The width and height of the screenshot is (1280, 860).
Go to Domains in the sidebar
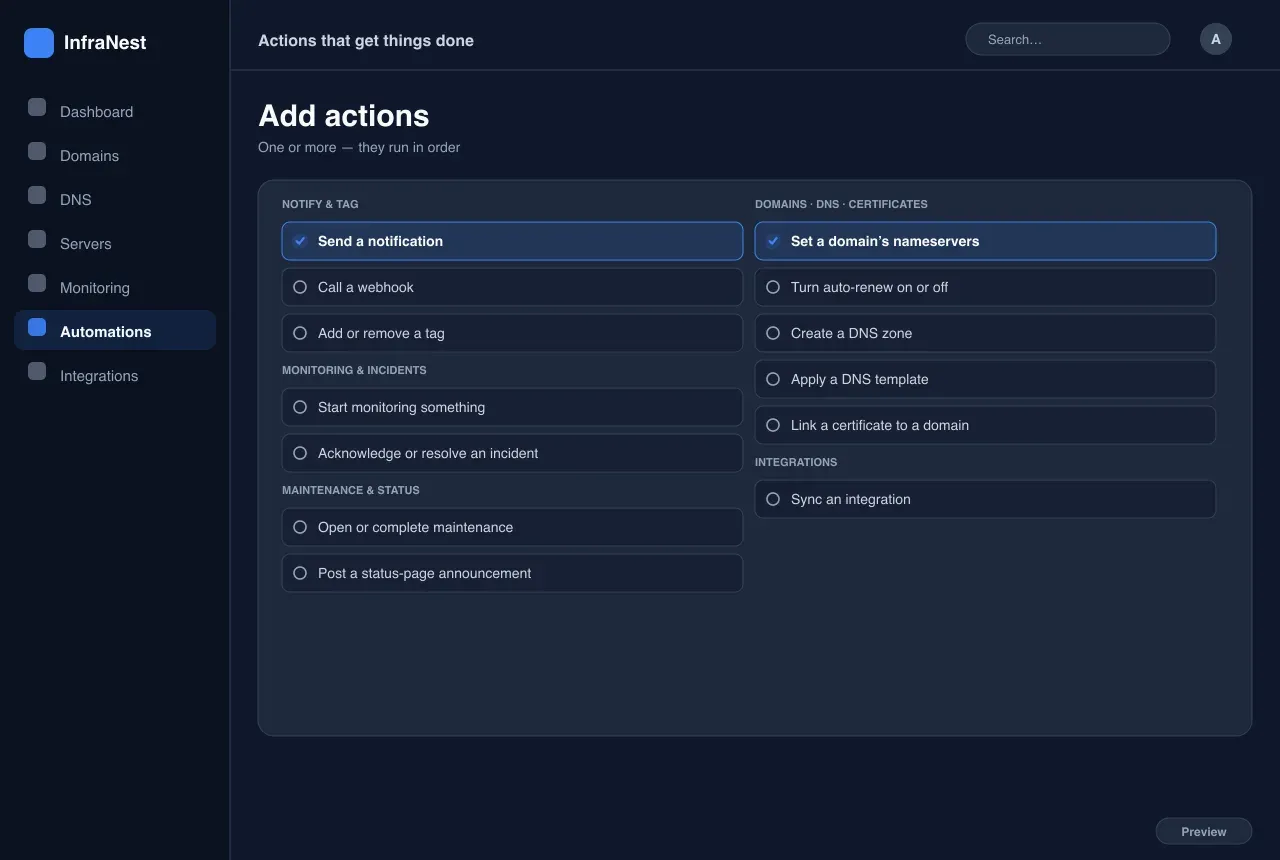point(115,156)
